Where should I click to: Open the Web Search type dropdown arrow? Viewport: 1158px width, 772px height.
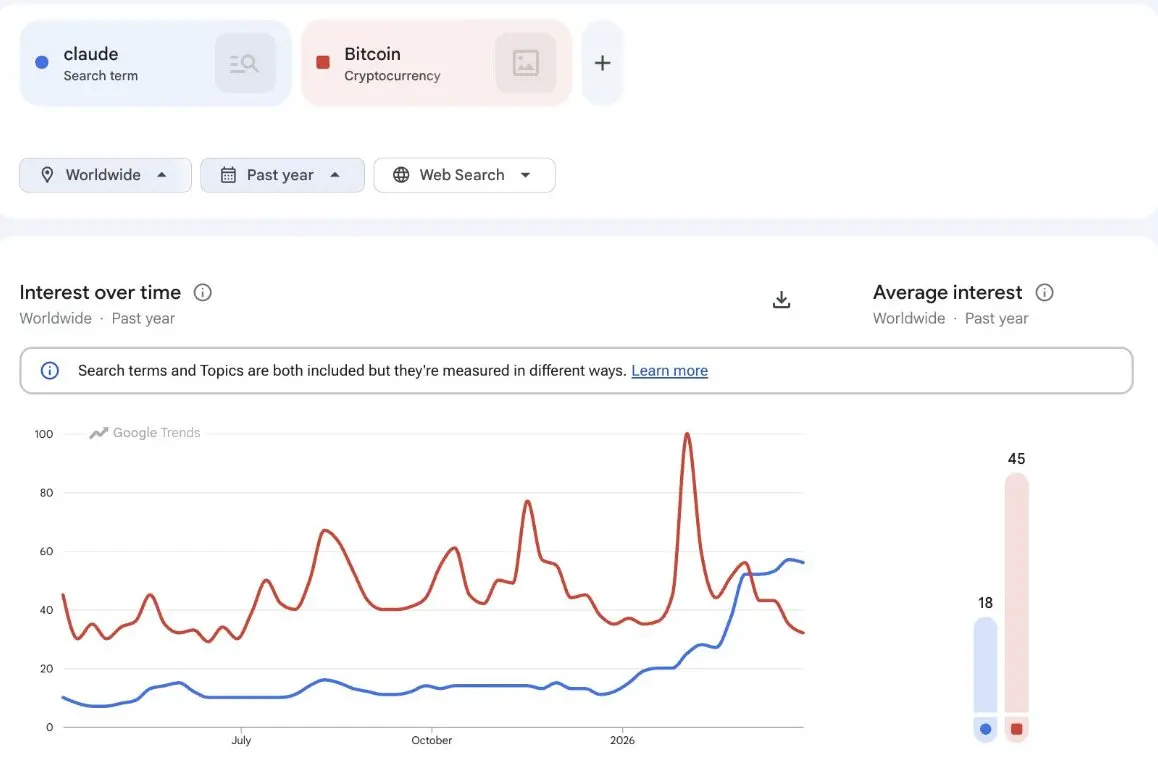pyautogui.click(x=525, y=175)
